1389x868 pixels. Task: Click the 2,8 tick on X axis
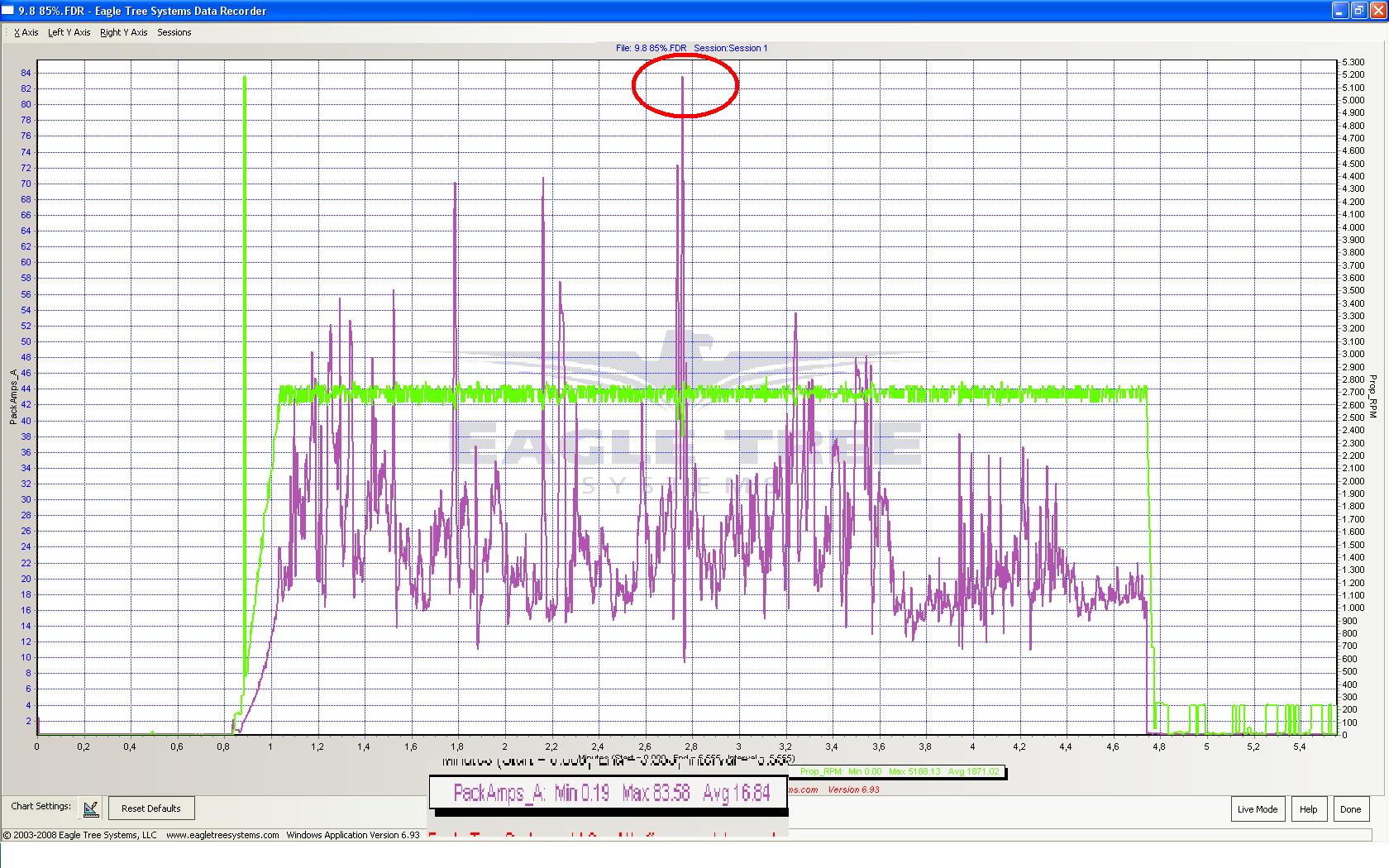tap(691, 746)
